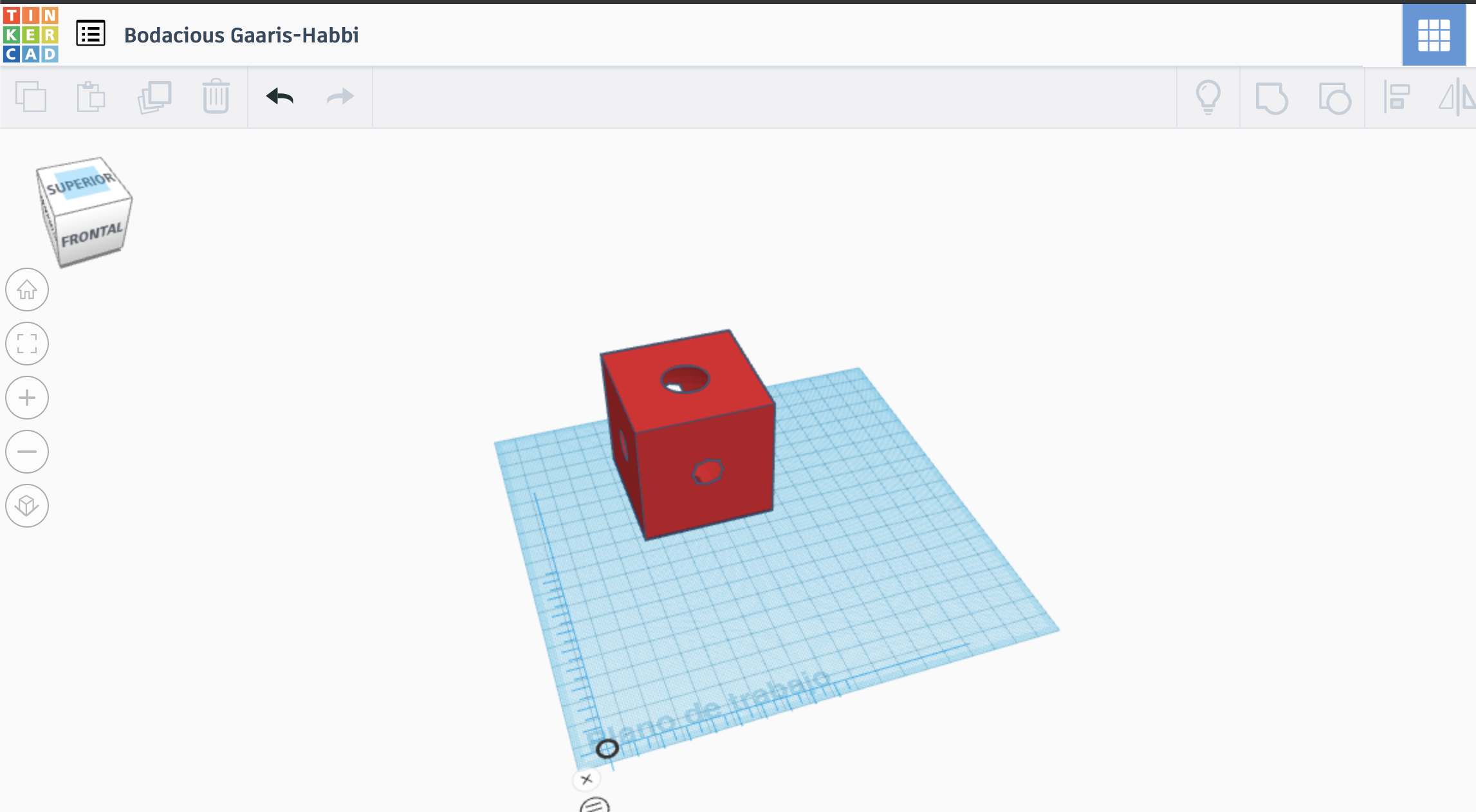The height and width of the screenshot is (812, 1476).
Task: Click the Tinkercad logo
Action: [30, 35]
